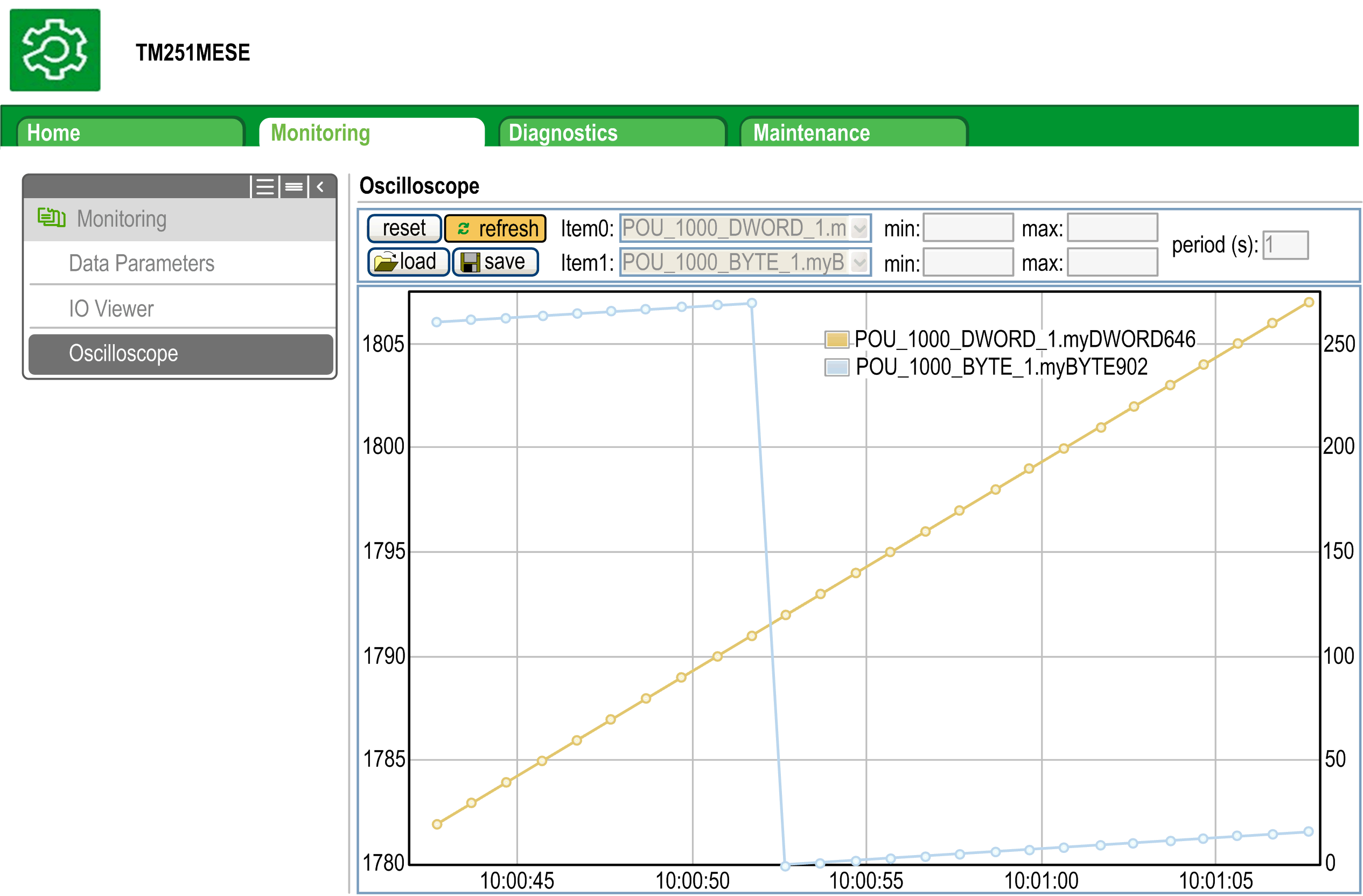Screen dimensions: 1363x896
Task: Click the load button with folder icon
Action: (x=408, y=262)
